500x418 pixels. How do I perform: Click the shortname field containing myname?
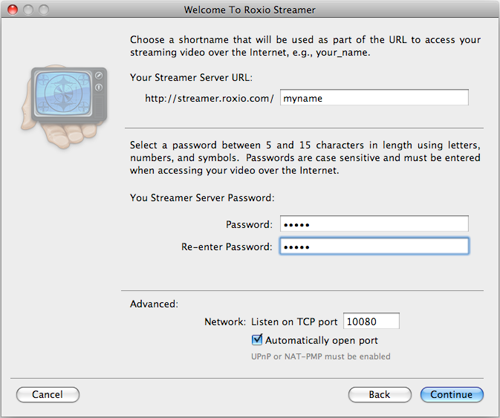pos(374,98)
